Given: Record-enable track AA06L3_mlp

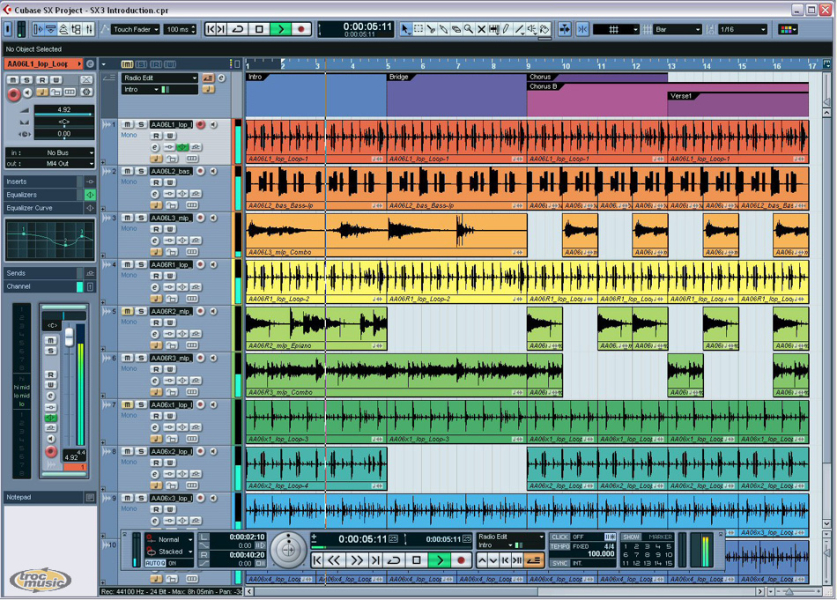Looking at the screenshot, I should pyautogui.click(x=201, y=218).
